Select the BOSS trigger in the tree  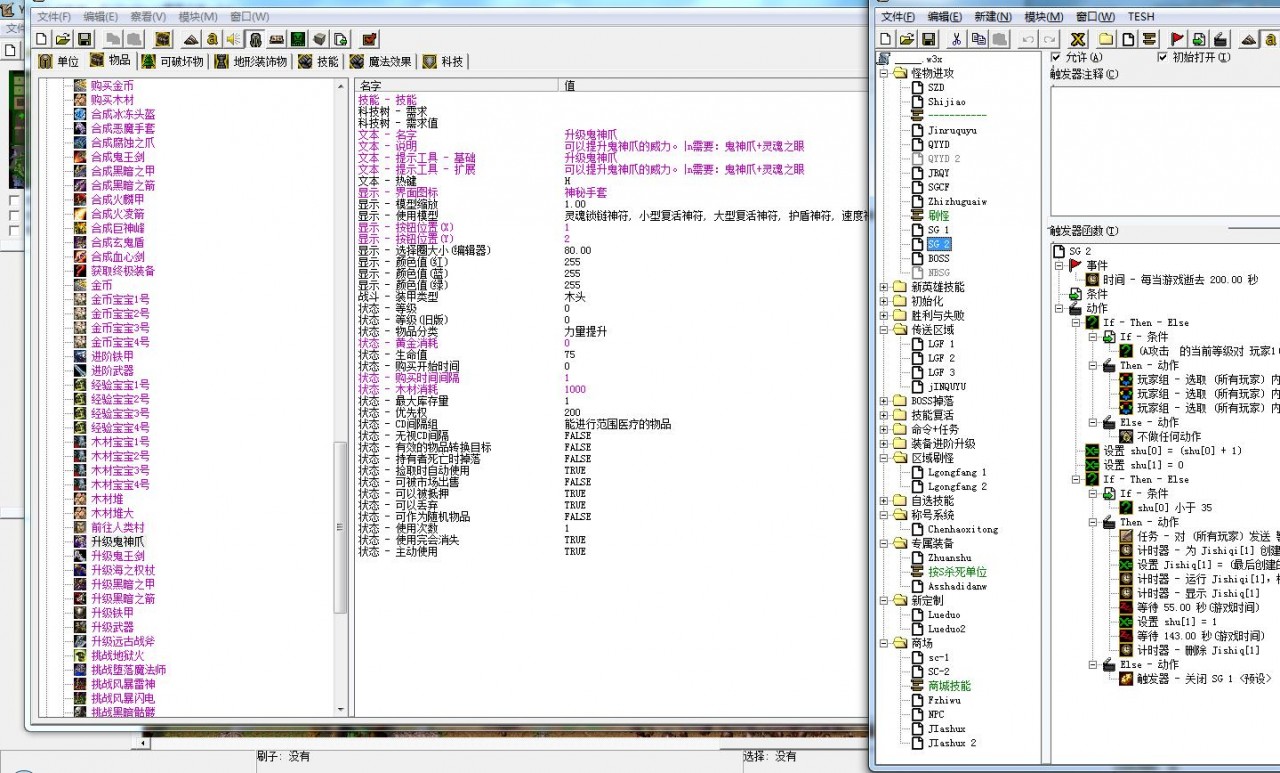click(x=938, y=258)
